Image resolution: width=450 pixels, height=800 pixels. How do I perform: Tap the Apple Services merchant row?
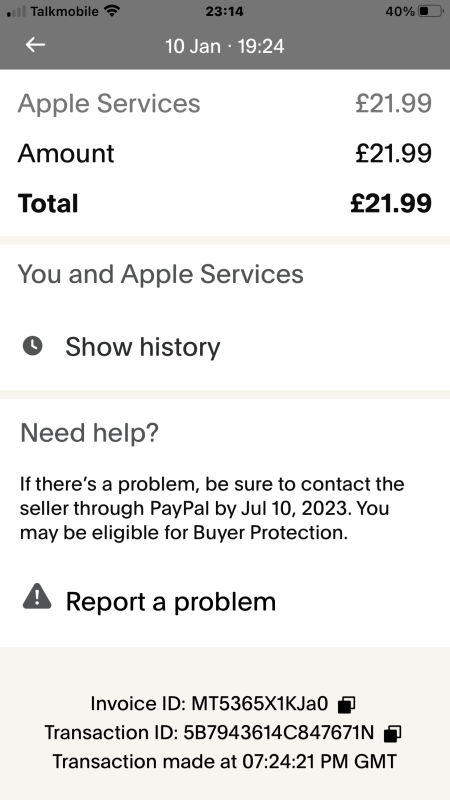pyautogui.click(x=225, y=104)
